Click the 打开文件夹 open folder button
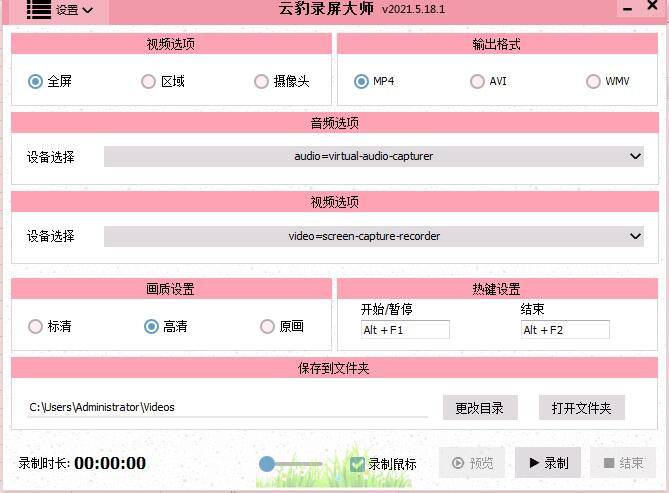The image size is (669, 493). [x=582, y=408]
